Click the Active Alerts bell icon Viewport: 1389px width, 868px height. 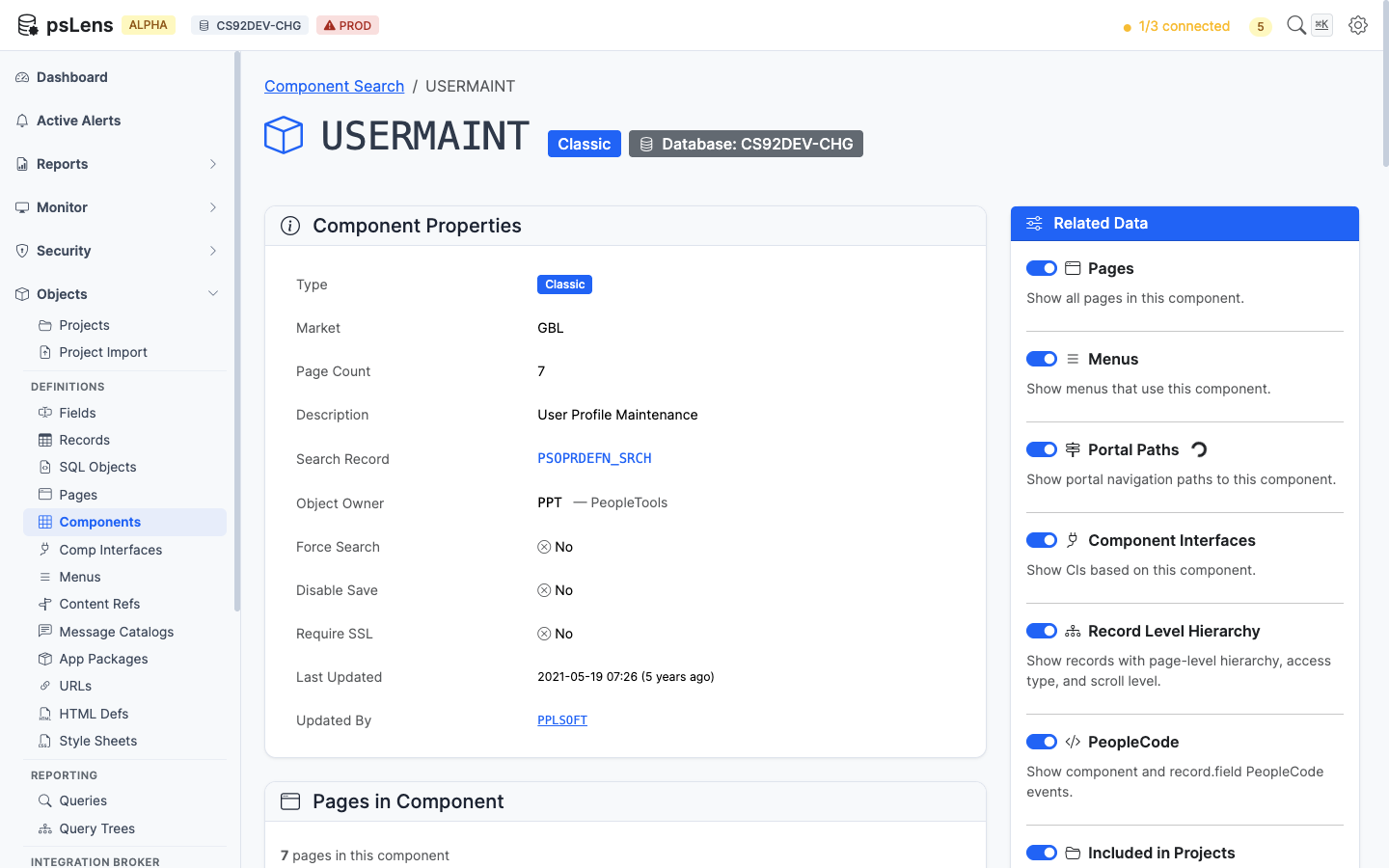[22, 121]
